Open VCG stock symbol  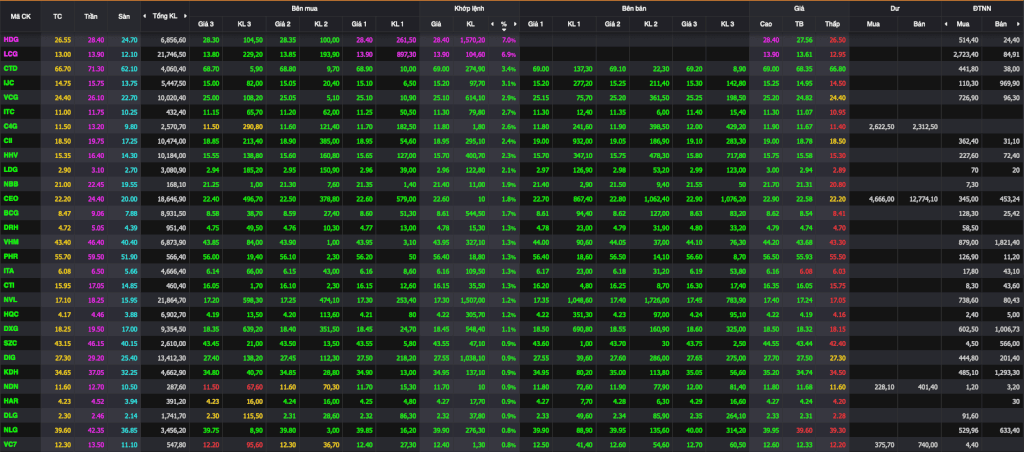(x=11, y=97)
